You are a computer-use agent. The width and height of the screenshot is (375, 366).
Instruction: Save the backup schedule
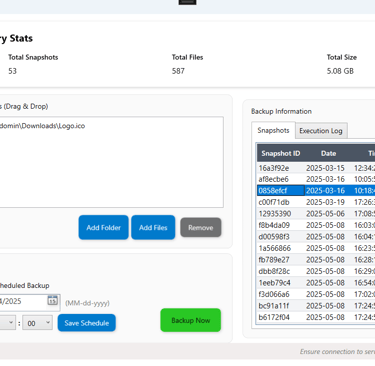coord(87,323)
